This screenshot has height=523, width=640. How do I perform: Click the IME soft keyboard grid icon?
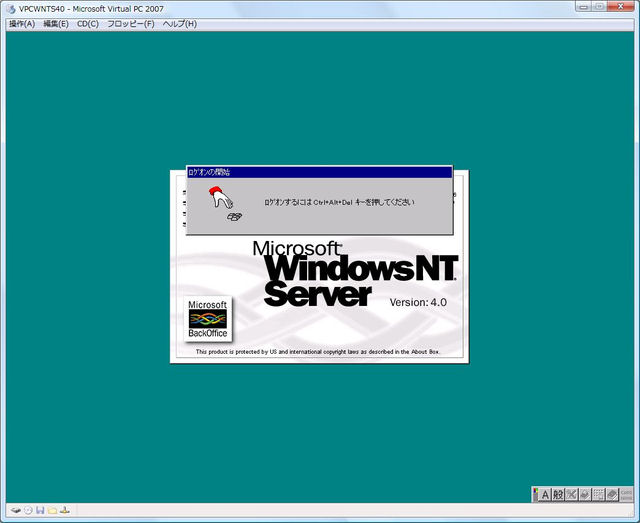[x=598, y=495]
